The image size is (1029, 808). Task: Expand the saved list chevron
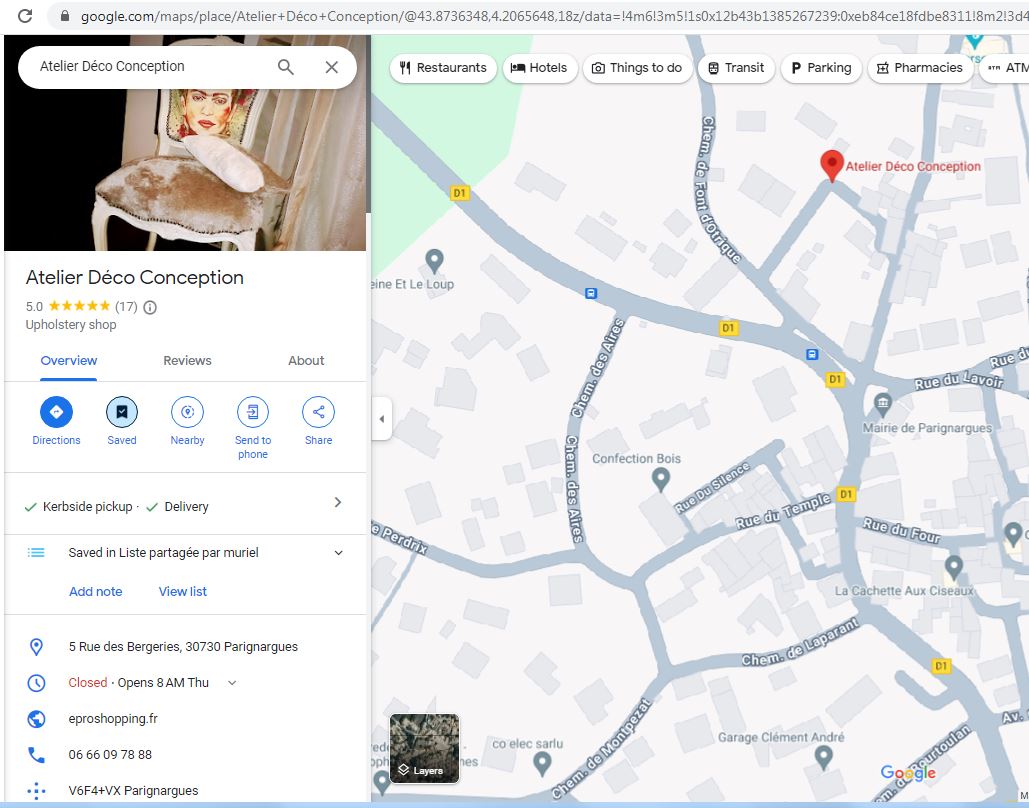(338, 553)
